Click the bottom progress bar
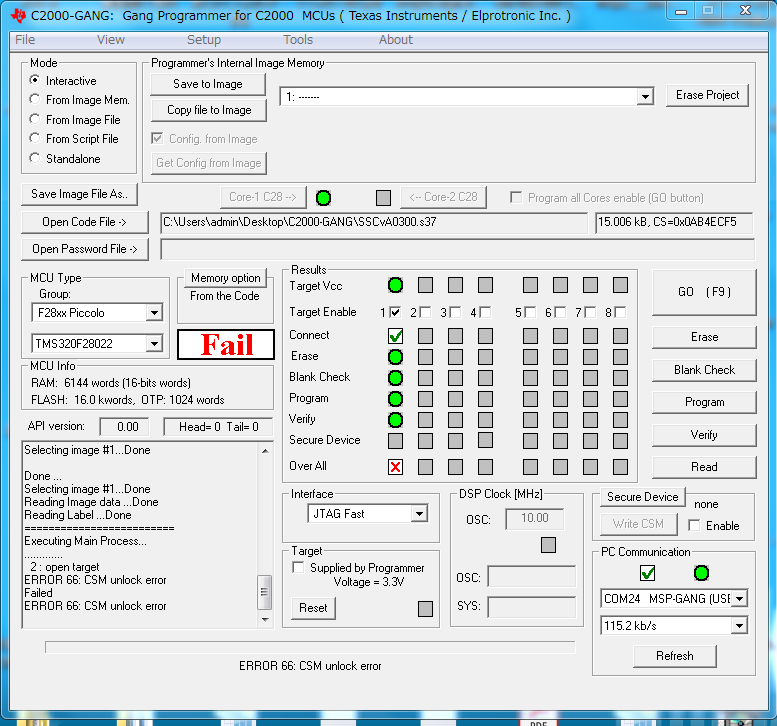This screenshot has width=777, height=726. click(310, 647)
